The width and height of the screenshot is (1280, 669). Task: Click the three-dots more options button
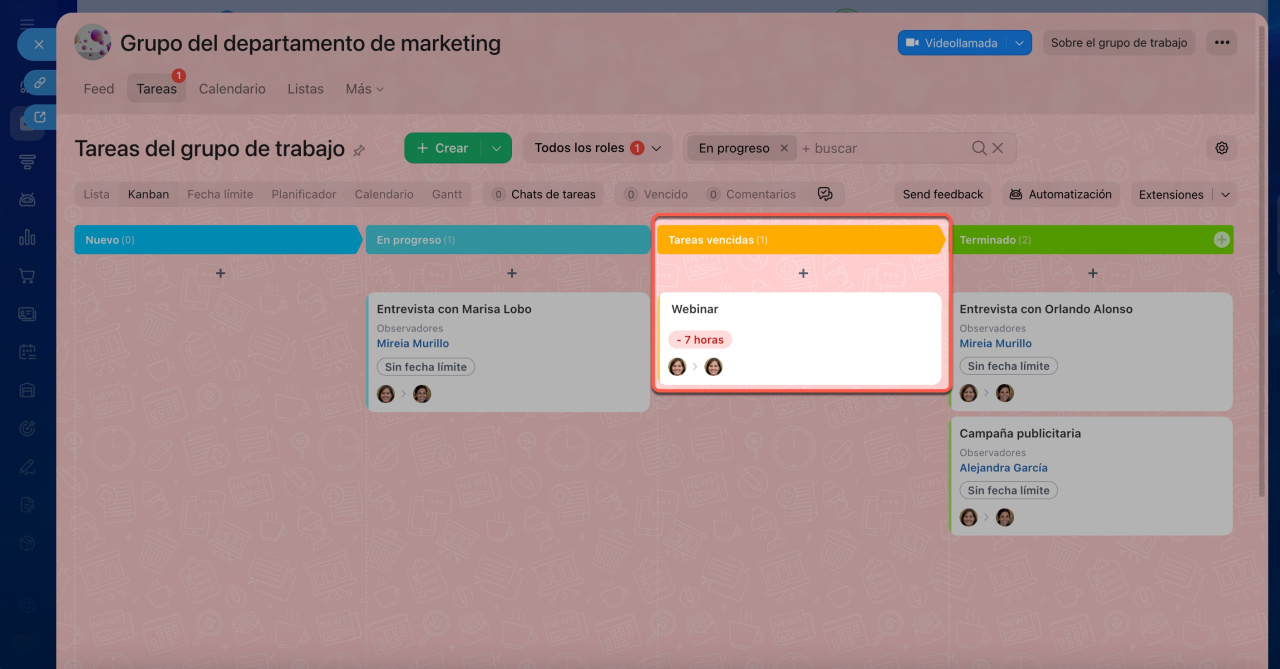click(x=1220, y=43)
